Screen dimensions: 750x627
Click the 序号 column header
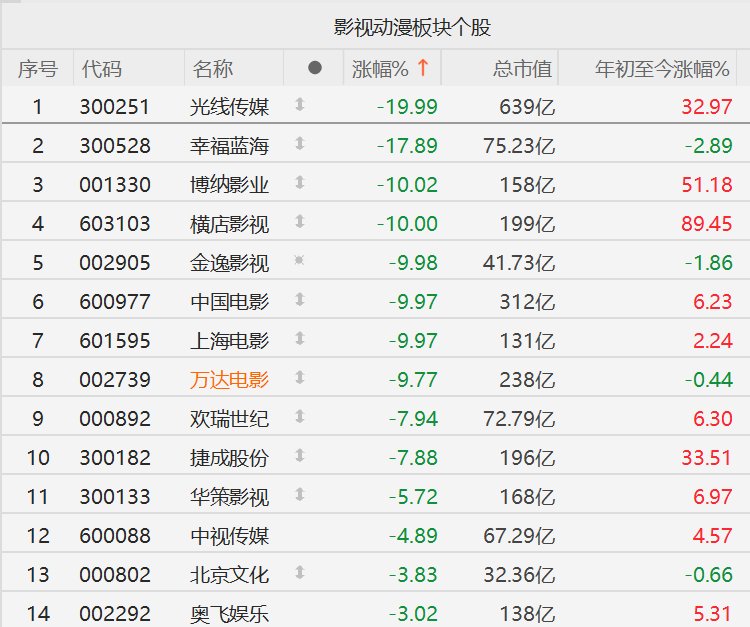point(38,69)
